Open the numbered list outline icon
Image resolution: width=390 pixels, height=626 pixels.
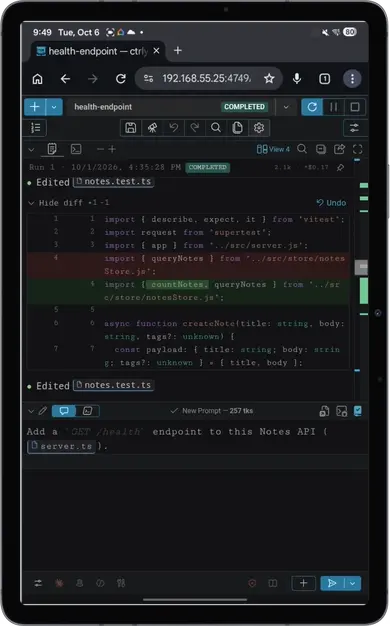click(36, 128)
